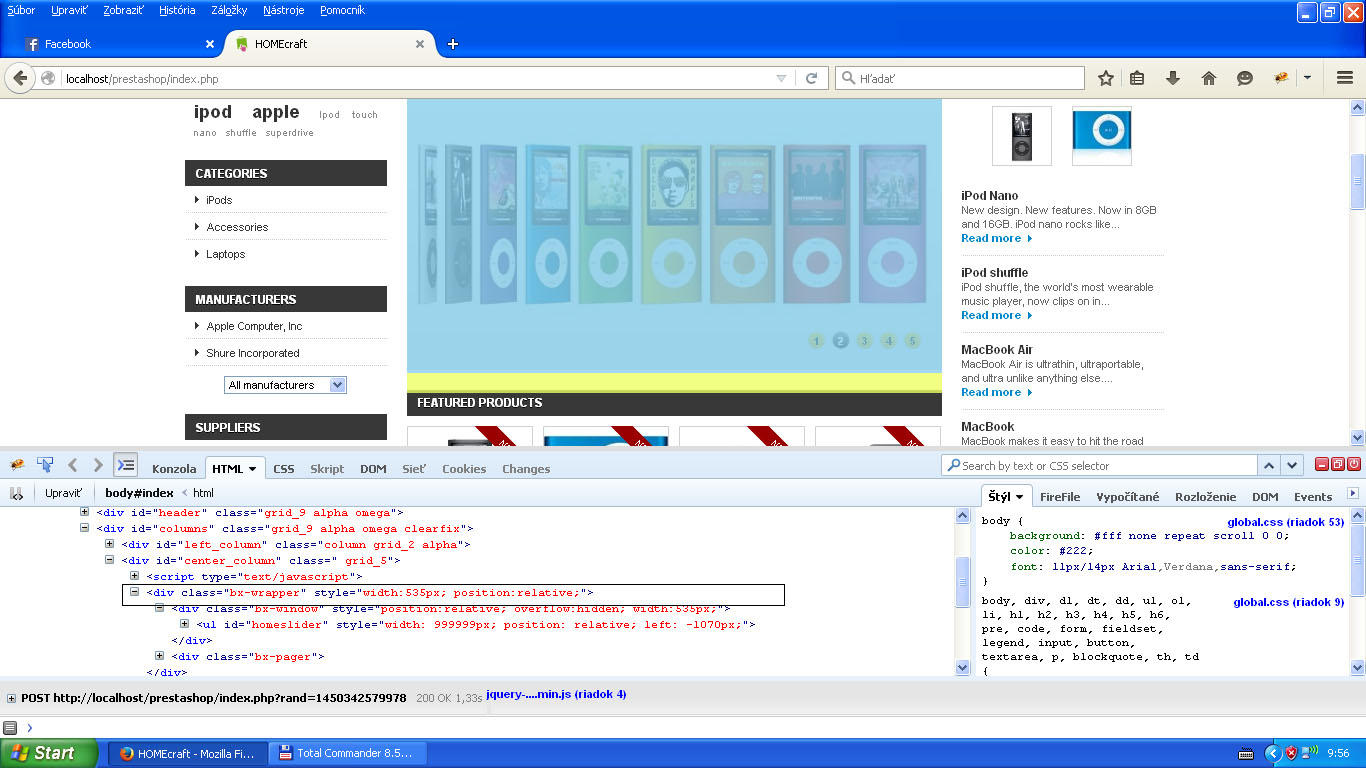Show the URL history dropdown arrow
This screenshot has height=768, width=1366.
(782, 78)
